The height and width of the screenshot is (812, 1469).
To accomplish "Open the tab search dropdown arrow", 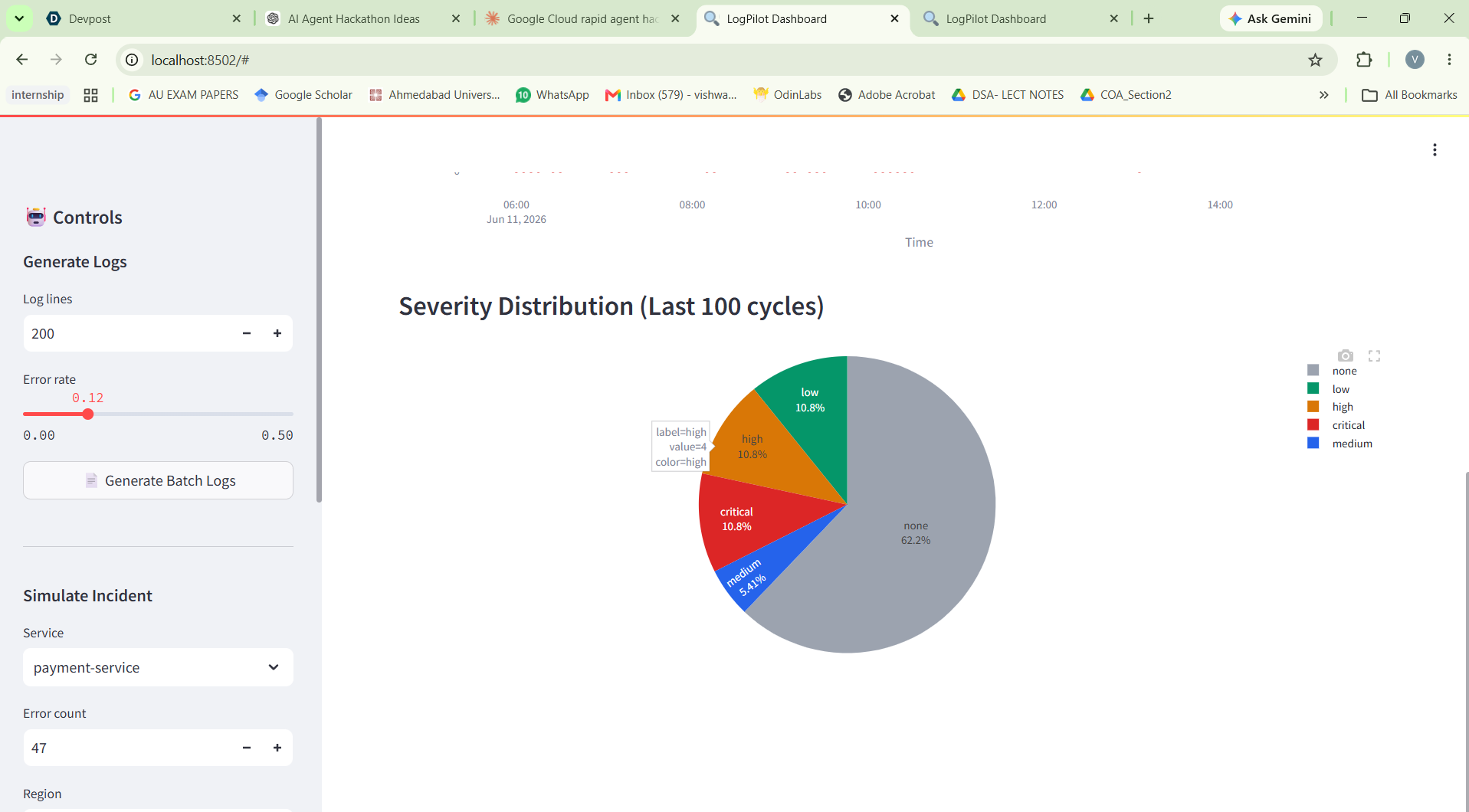I will click(19, 18).
